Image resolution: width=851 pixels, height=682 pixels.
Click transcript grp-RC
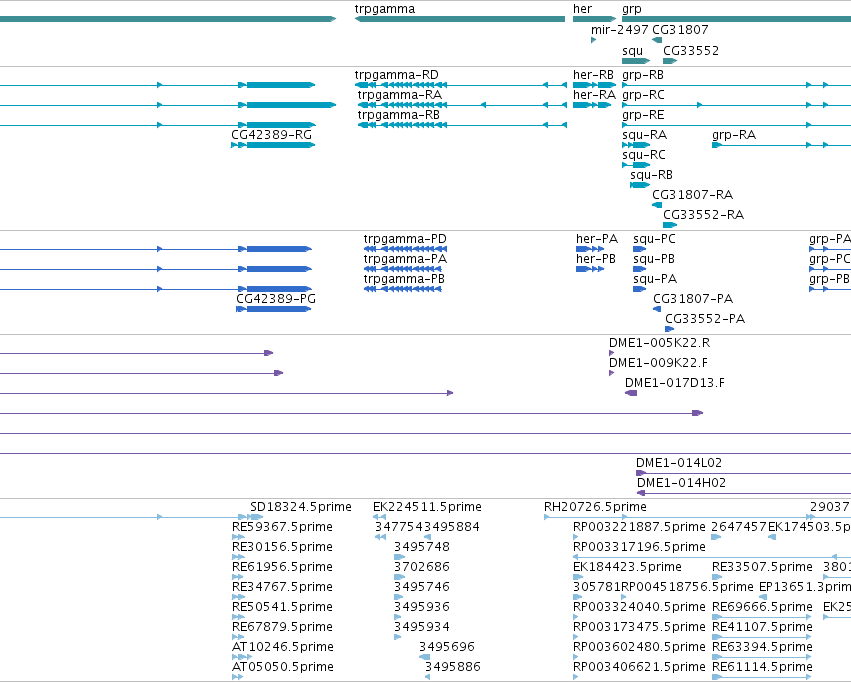[643, 95]
